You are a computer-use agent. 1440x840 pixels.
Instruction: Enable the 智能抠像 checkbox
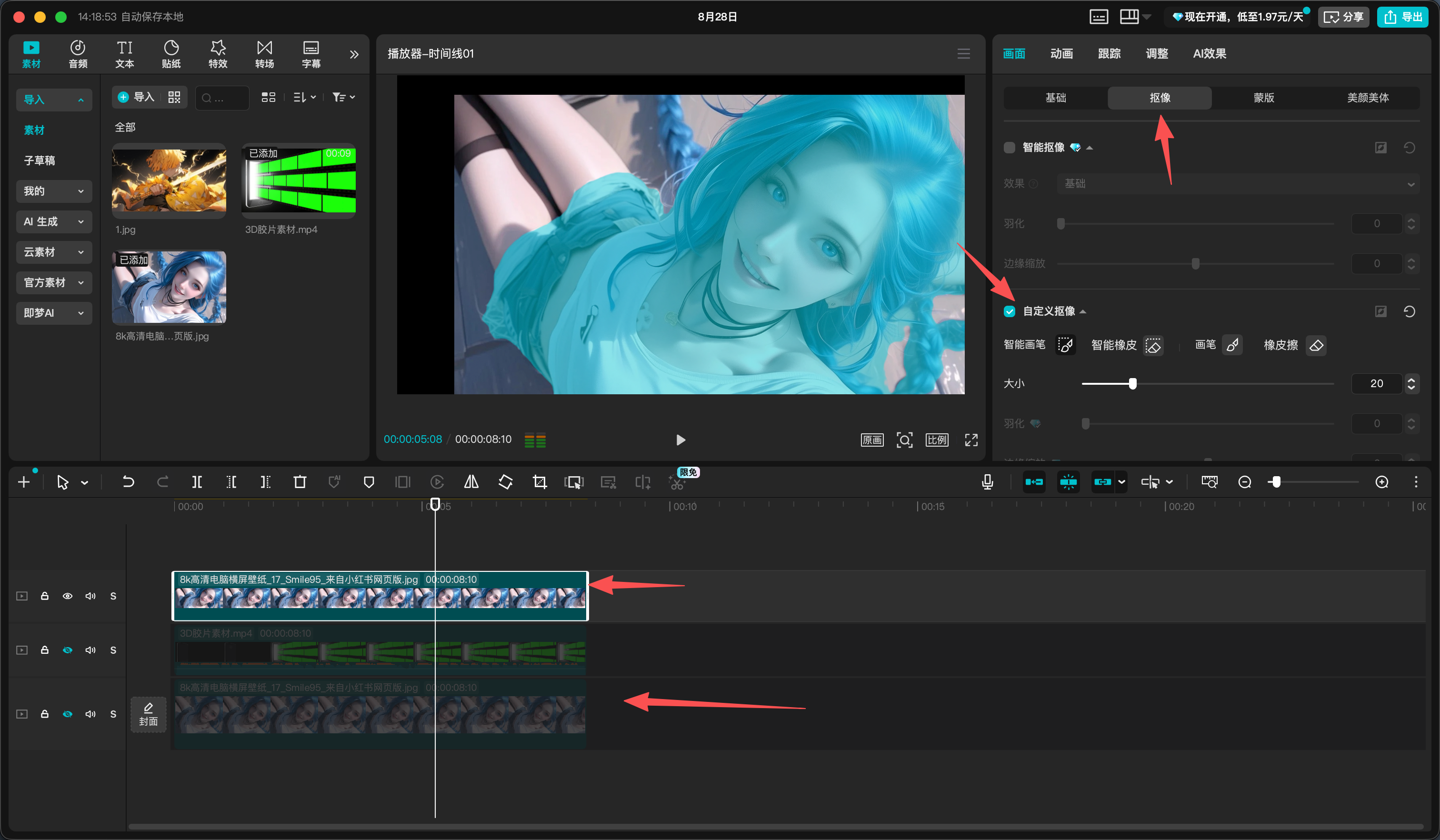(x=1010, y=148)
